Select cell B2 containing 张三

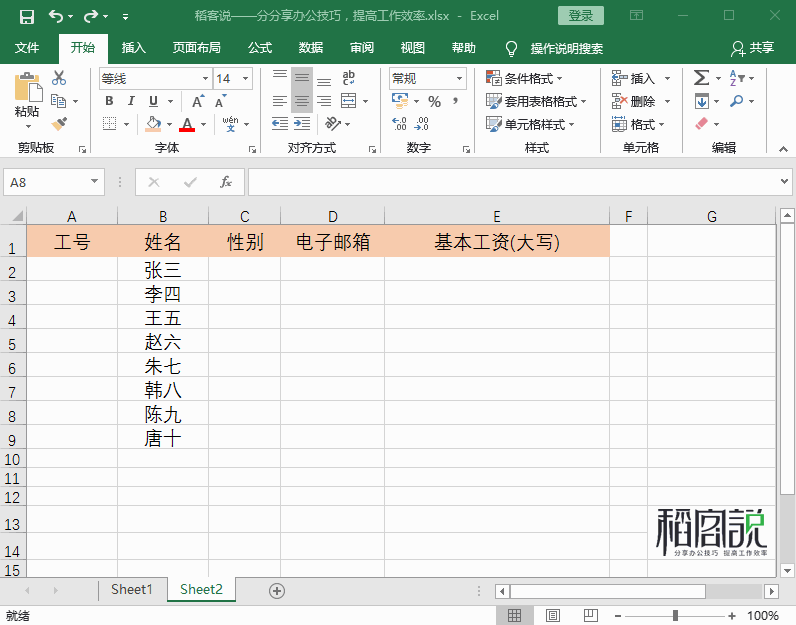[163, 270]
